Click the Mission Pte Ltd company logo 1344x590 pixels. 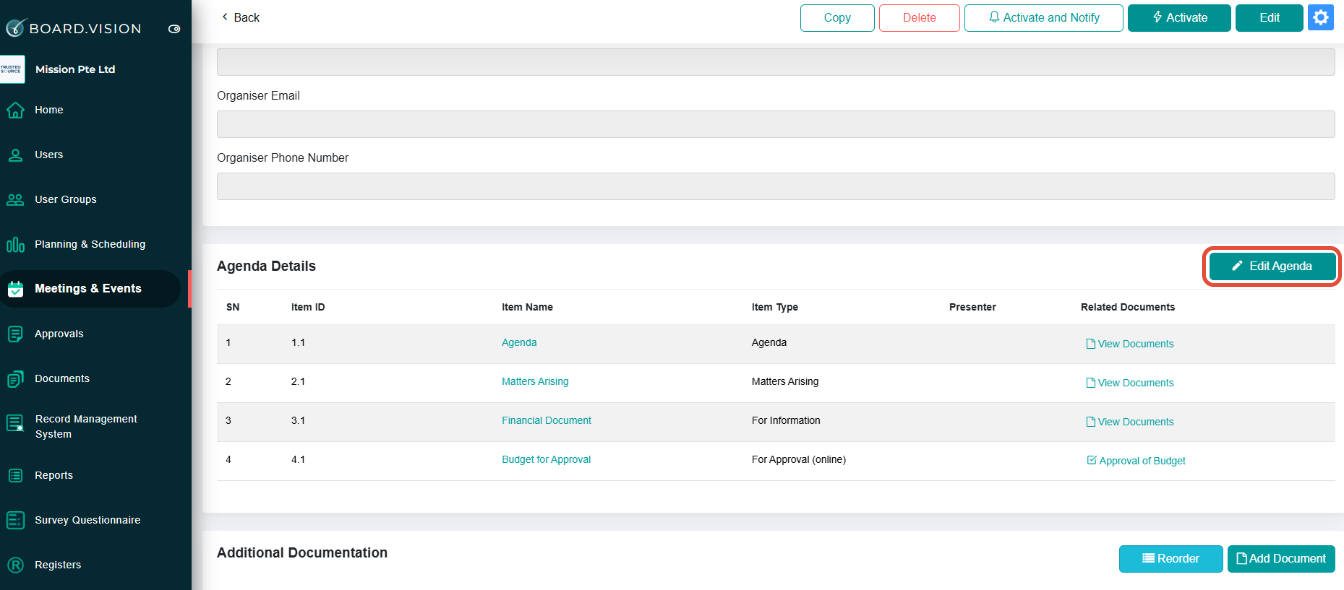(x=13, y=69)
